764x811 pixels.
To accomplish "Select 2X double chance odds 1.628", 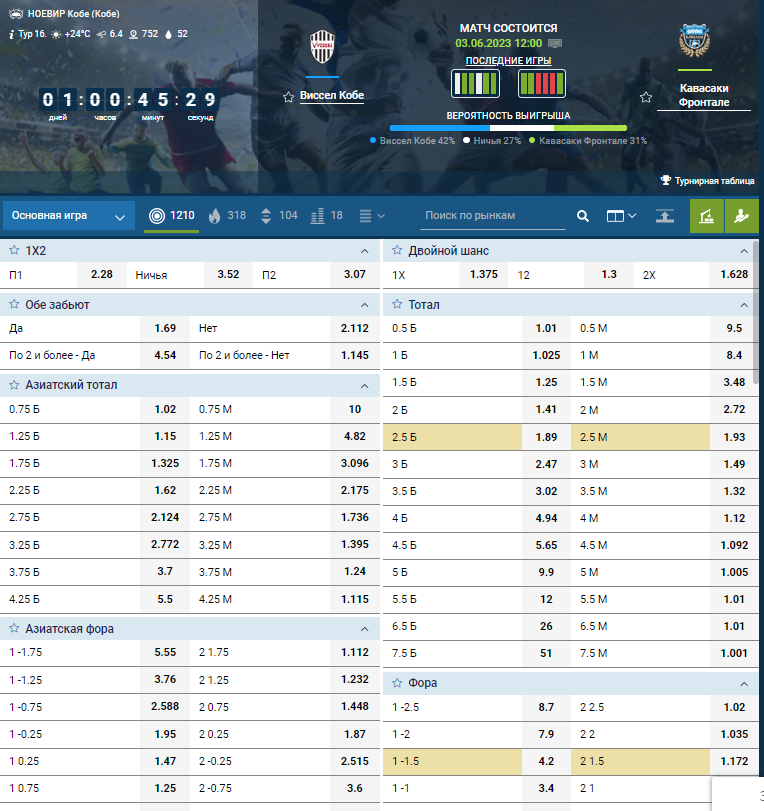I will tap(734, 274).
